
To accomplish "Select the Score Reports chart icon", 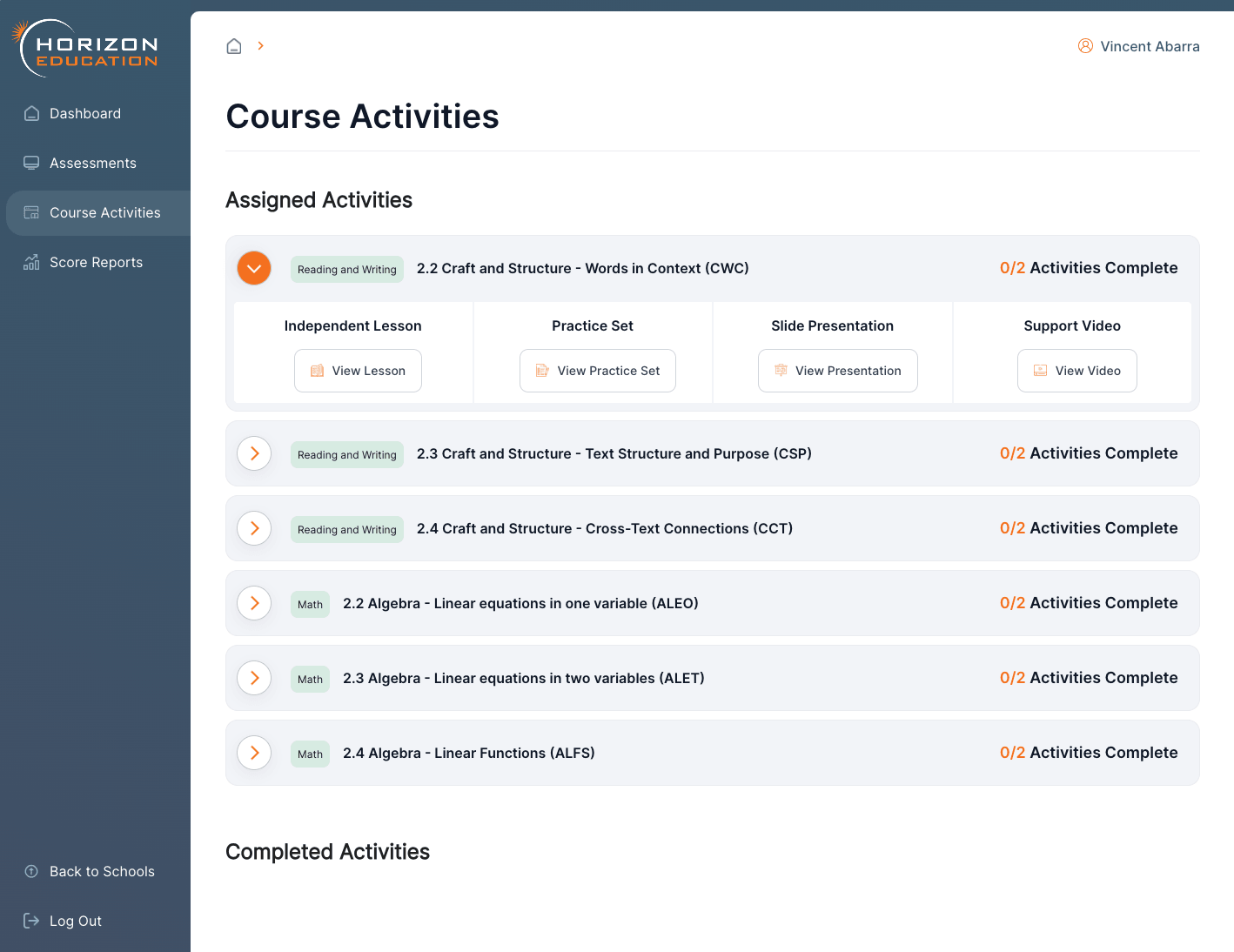I will 31,262.
